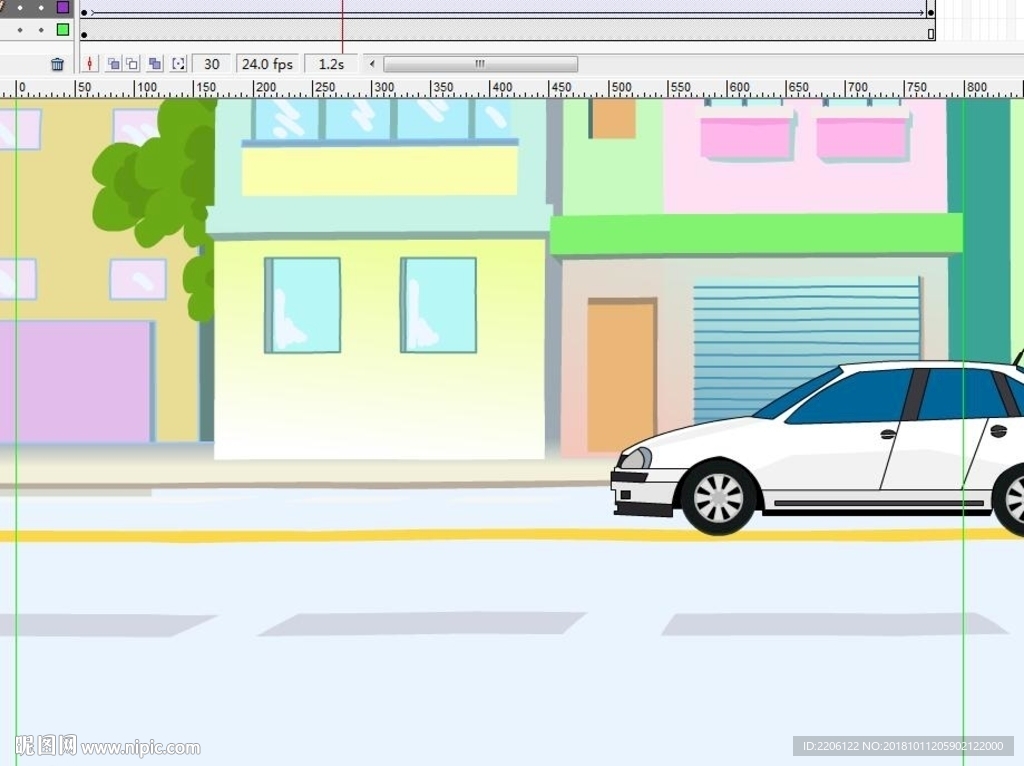Click the timeline scrollbar left arrow
Viewport: 1024px width, 766px height.
tap(372, 64)
